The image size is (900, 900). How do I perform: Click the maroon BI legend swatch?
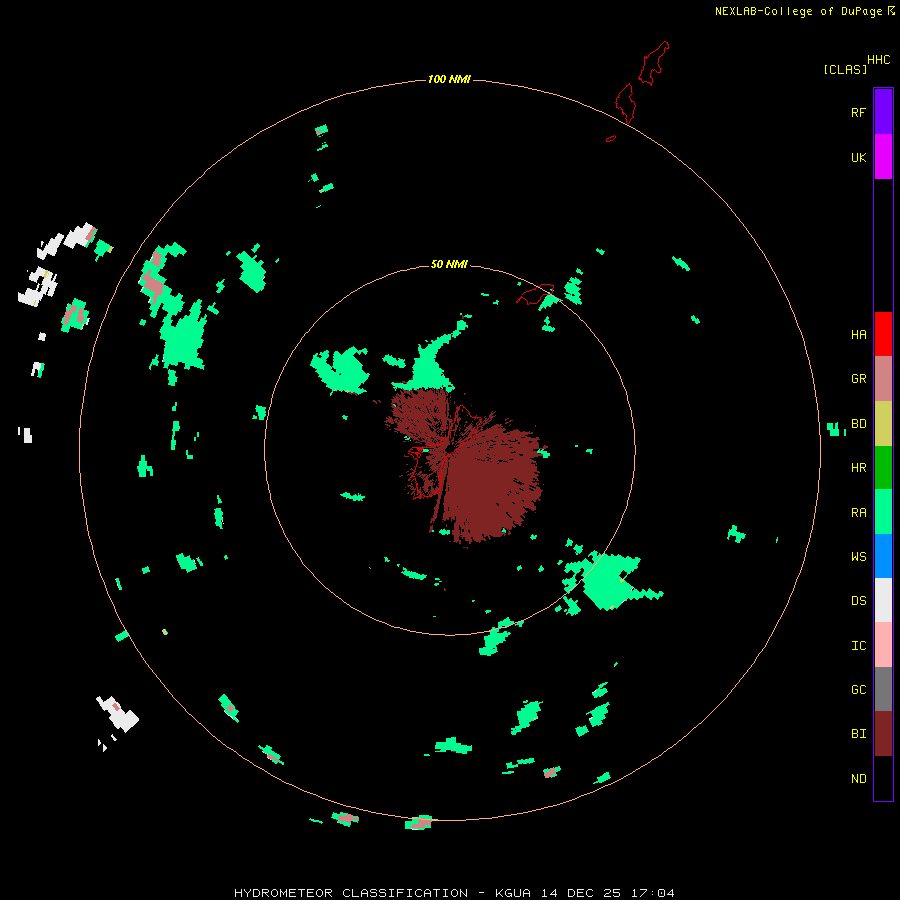coord(883,734)
